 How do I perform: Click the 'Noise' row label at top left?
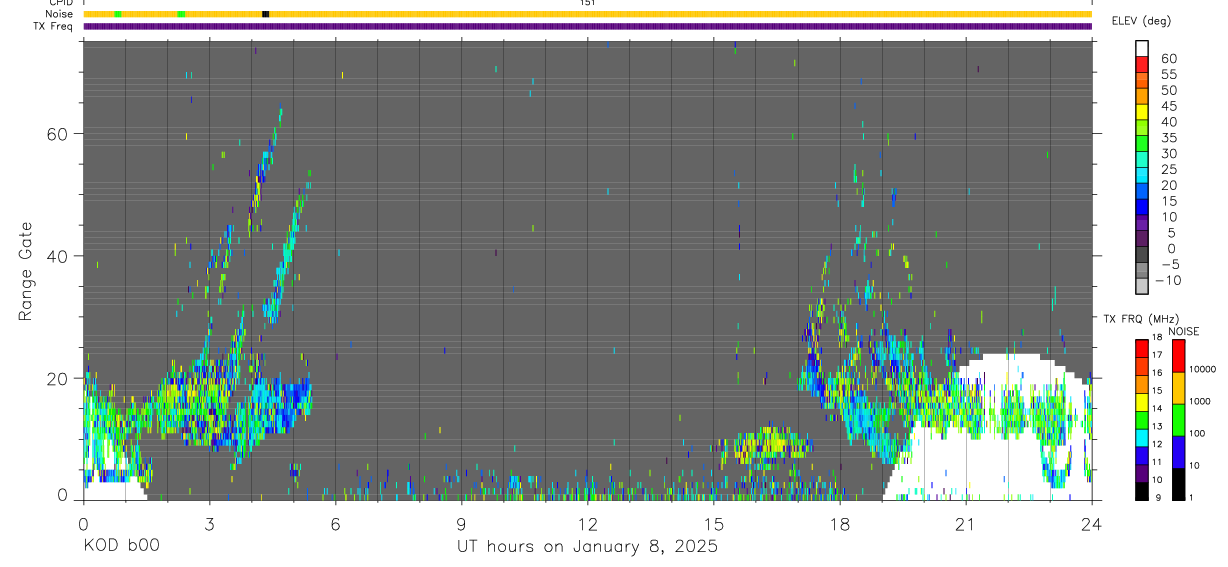pos(61,14)
